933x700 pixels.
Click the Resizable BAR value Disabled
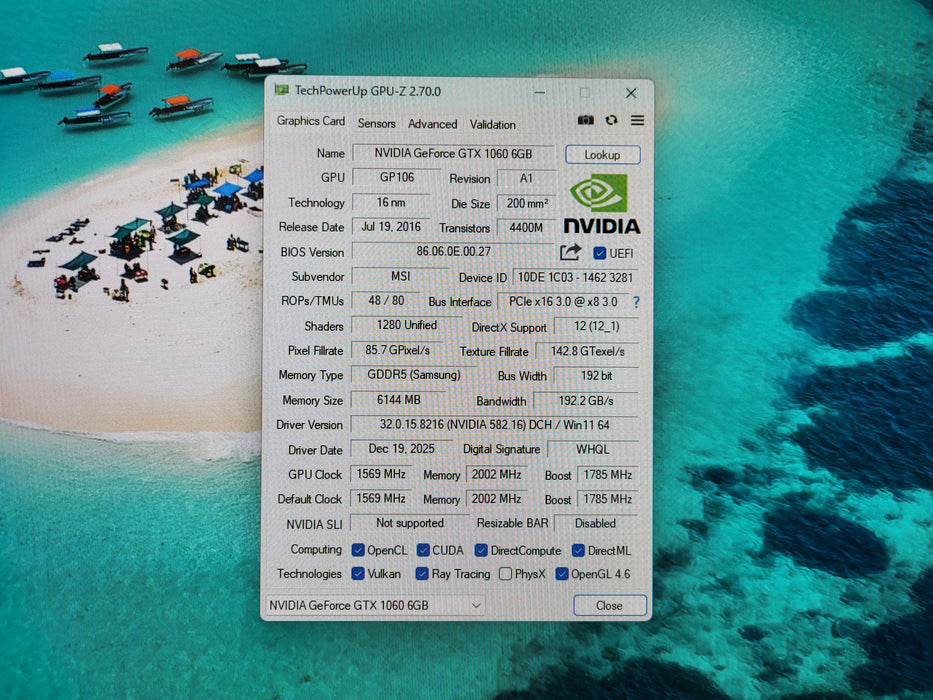click(x=596, y=523)
